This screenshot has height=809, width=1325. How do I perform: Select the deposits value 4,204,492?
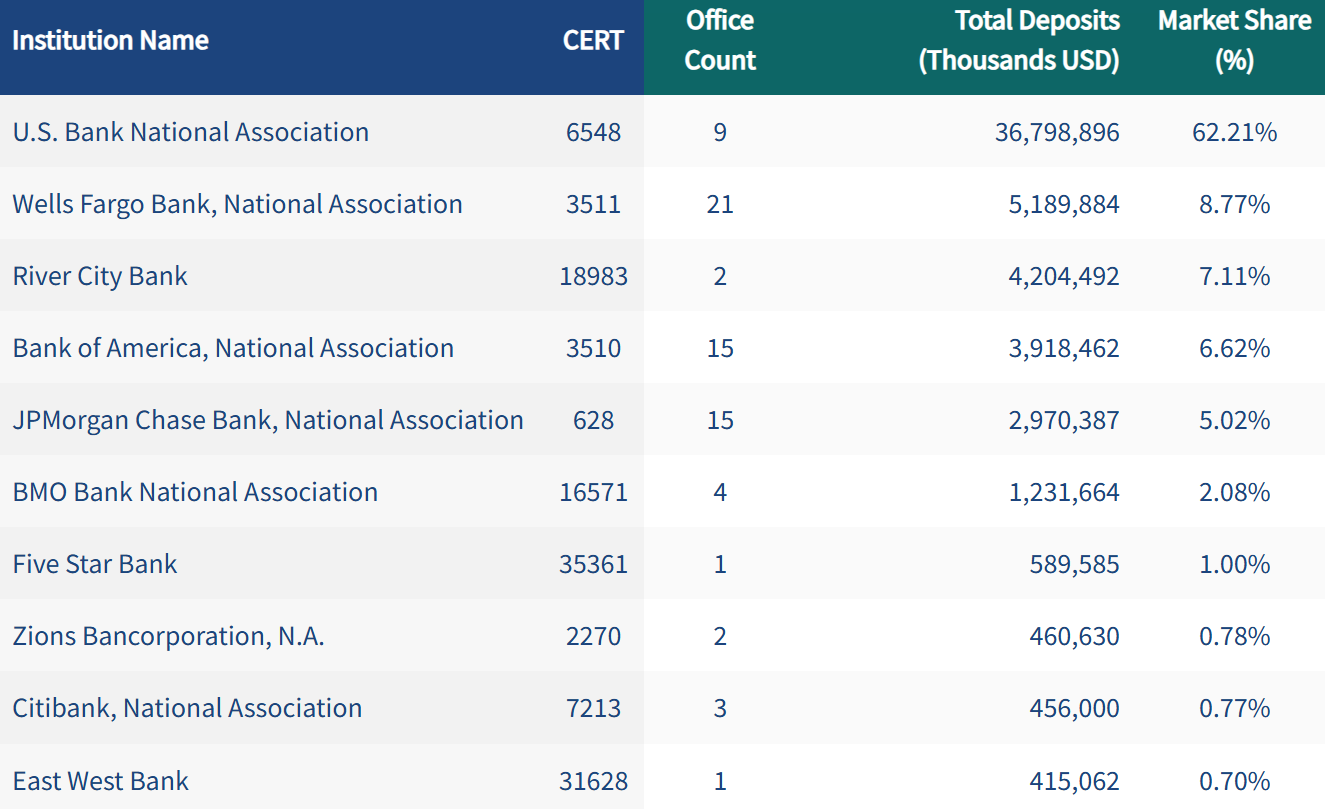click(x=1063, y=276)
